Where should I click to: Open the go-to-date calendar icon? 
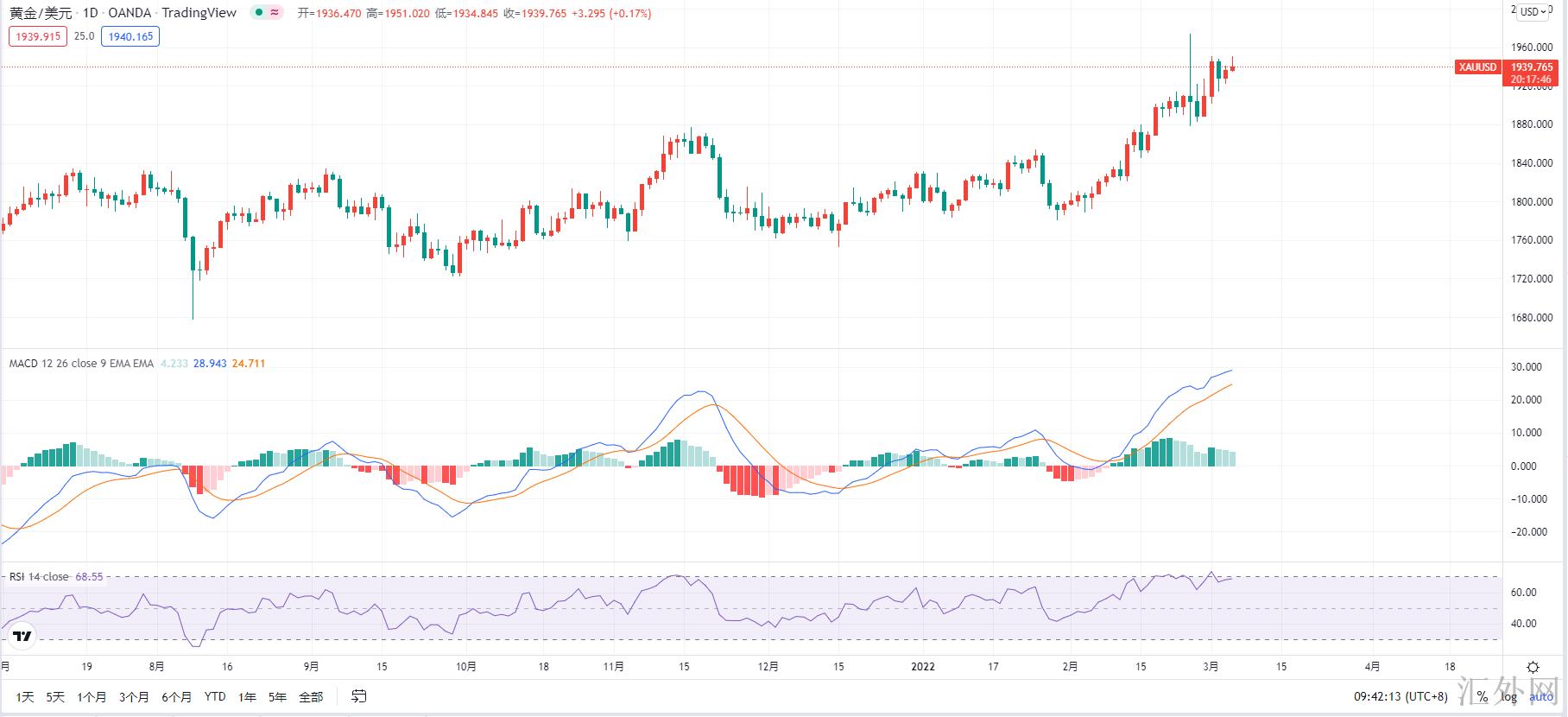[x=359, y=696]
